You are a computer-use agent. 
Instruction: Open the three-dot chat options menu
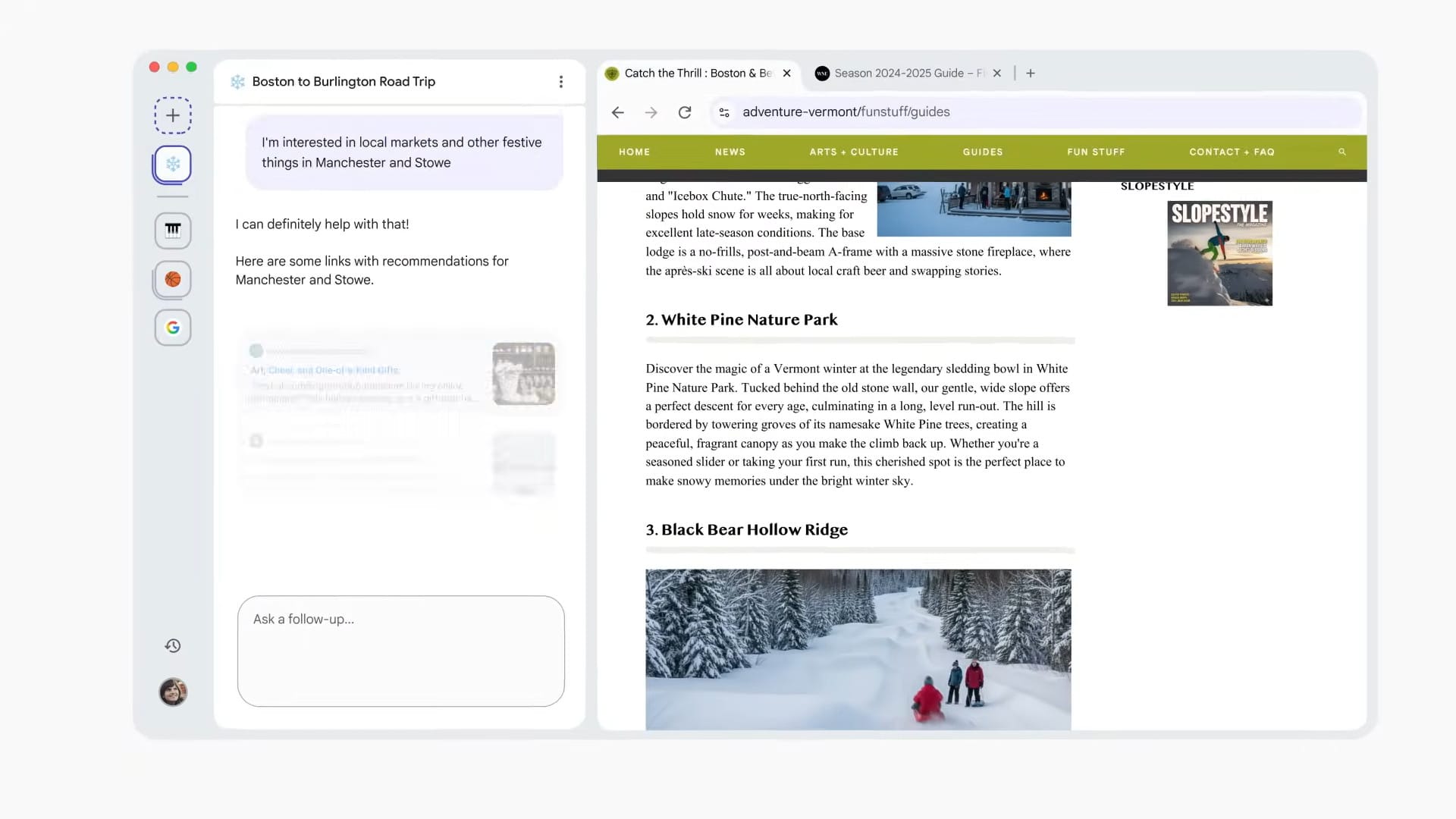pyautogui.click(x=561, y=82)
